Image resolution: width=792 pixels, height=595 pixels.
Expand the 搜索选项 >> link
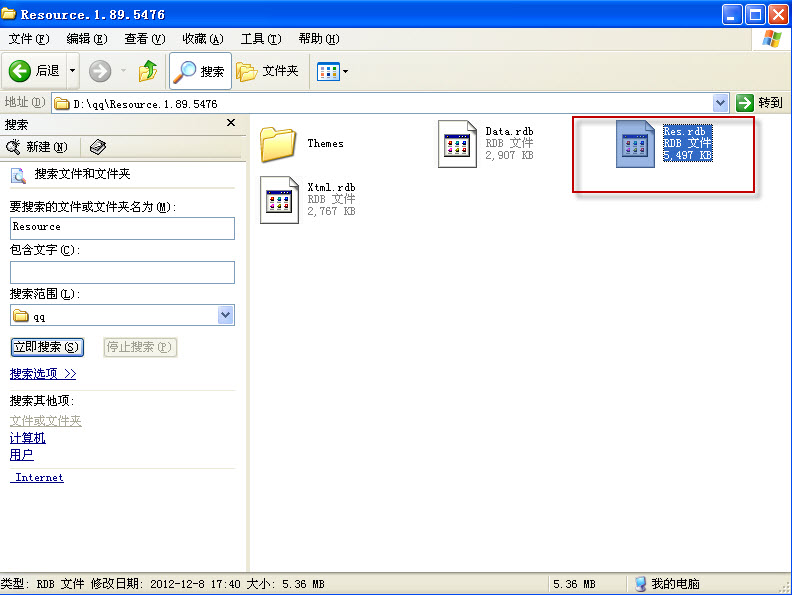tap(43, 374)
